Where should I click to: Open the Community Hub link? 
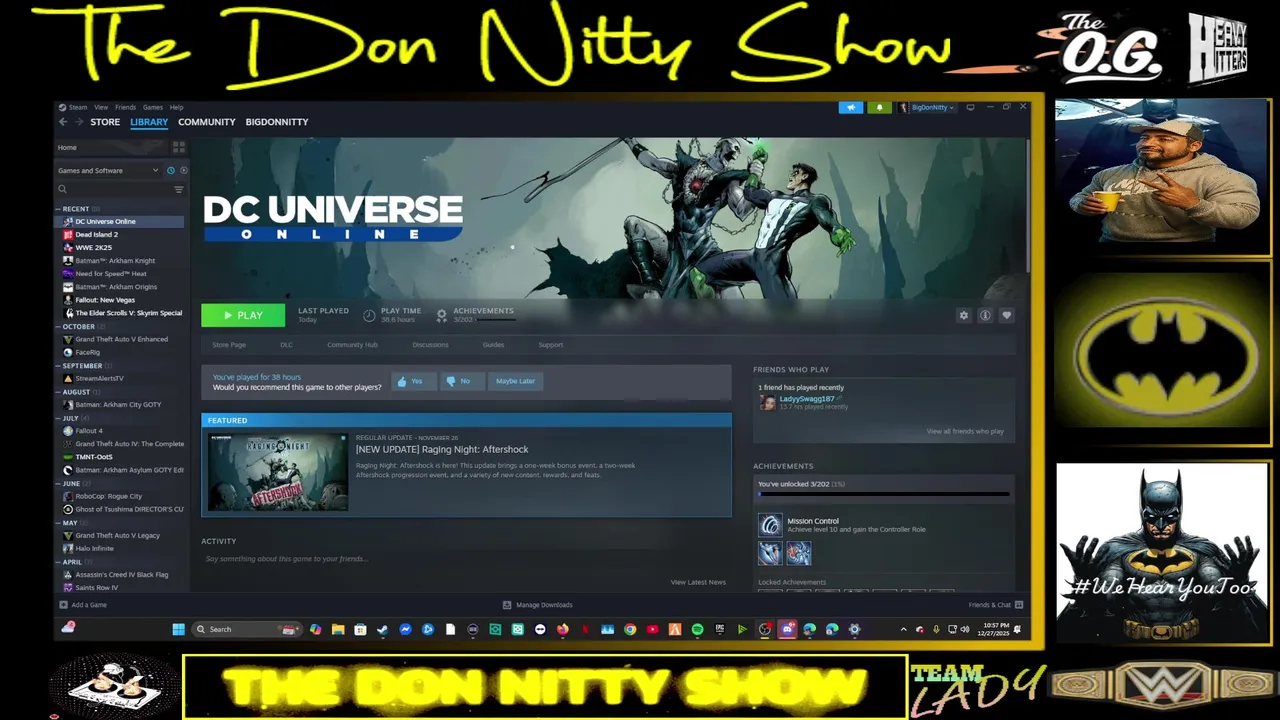352,345
